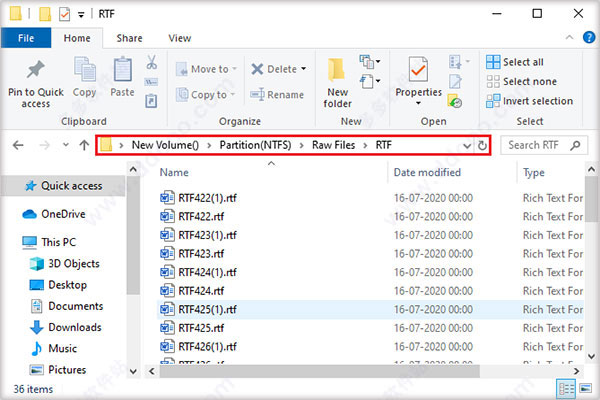Click the Copy path icon

[x=151, y=82]
